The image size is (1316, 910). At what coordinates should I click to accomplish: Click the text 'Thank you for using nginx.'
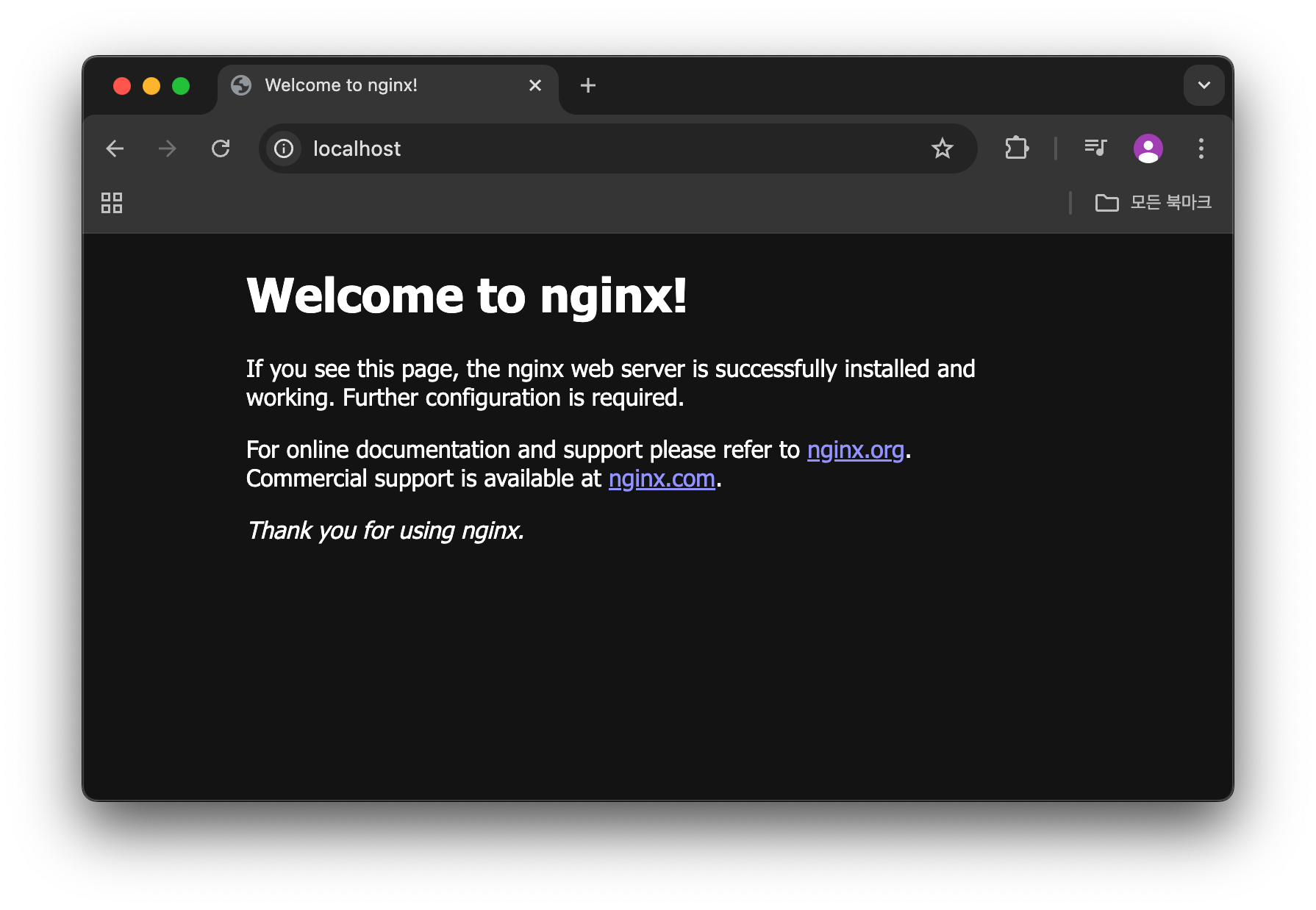385,531
